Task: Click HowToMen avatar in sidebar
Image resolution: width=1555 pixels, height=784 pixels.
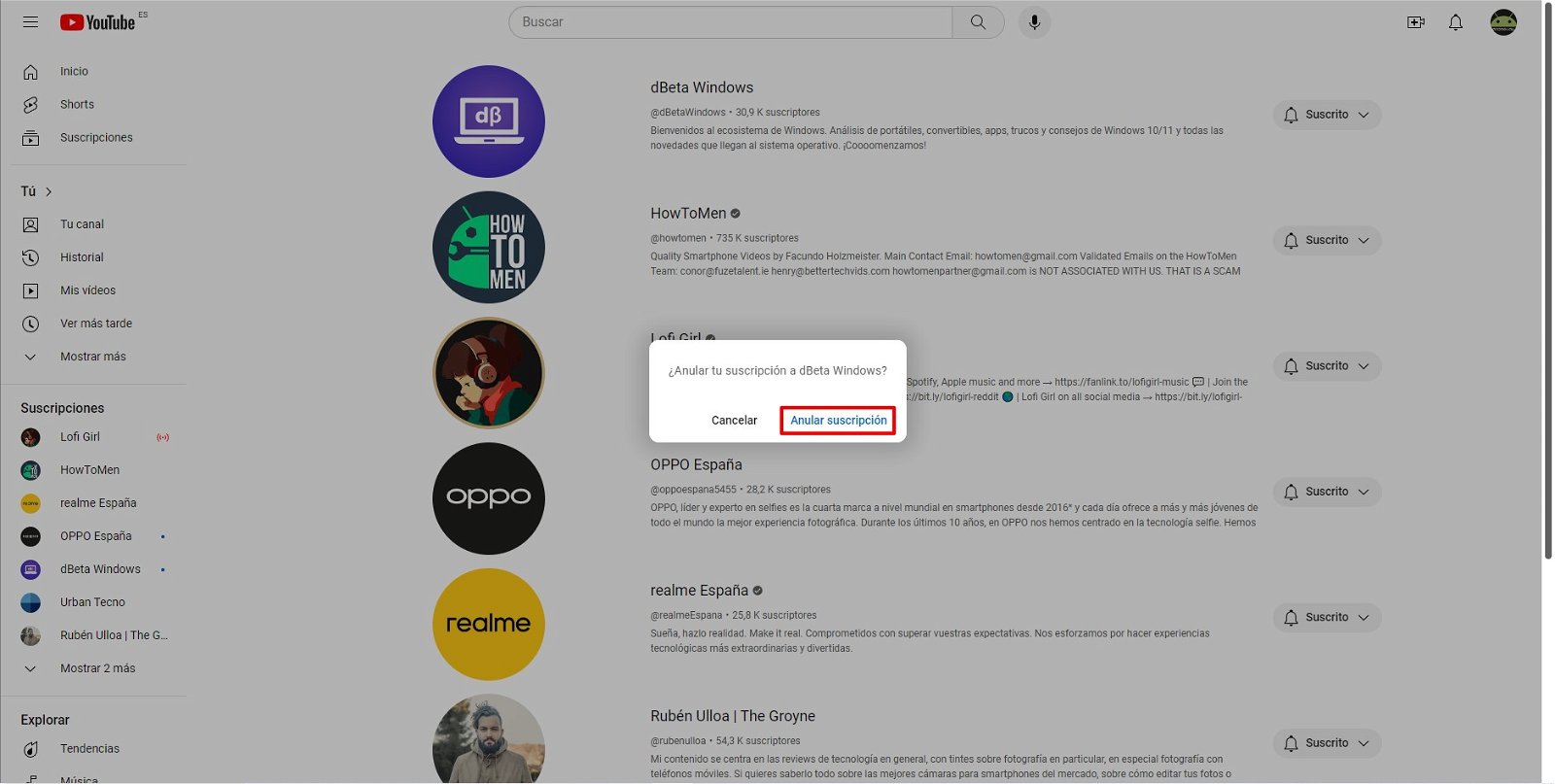Action: tap(30, 470)
